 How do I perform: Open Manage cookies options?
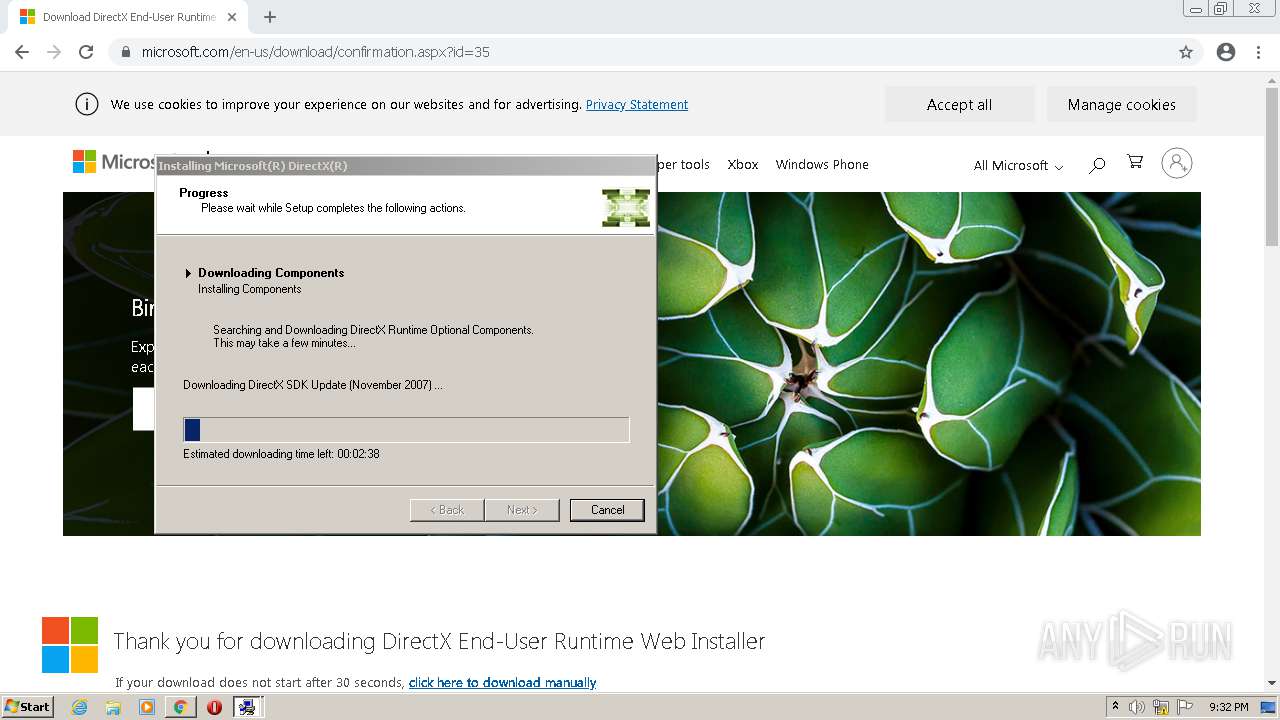point(1121,104)
